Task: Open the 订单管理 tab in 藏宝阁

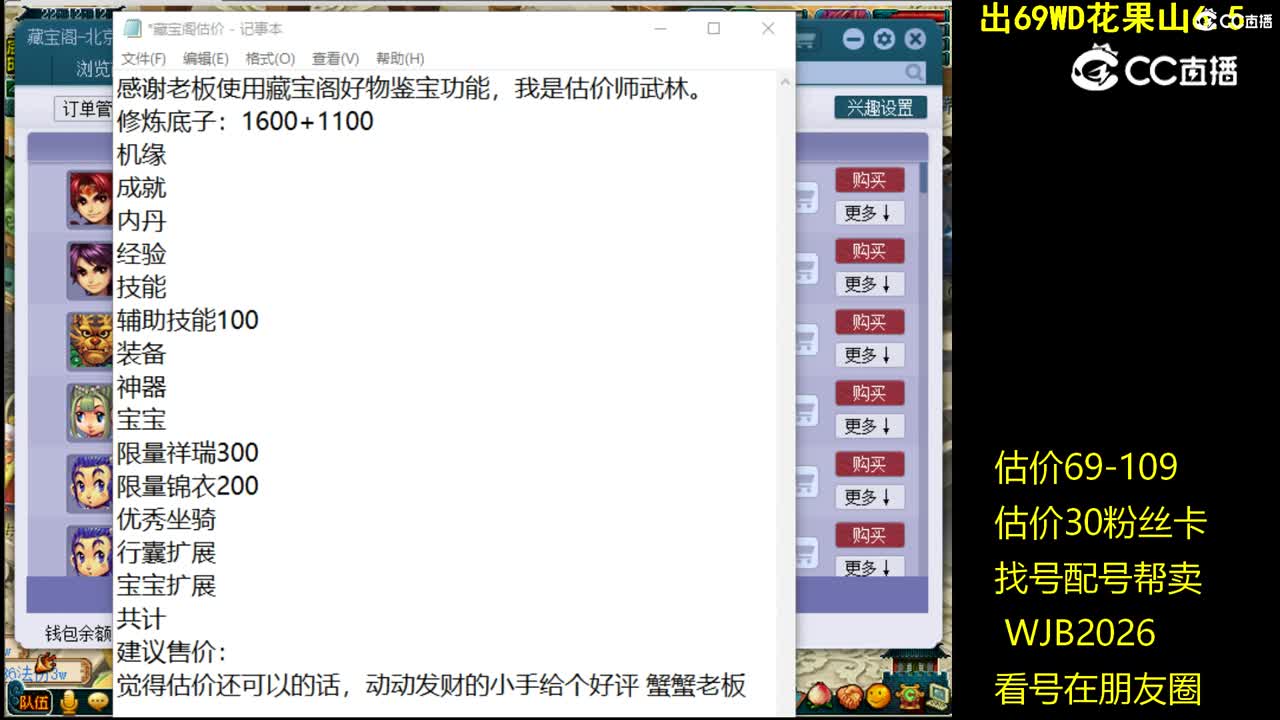Action: click(x=85, y=108)
